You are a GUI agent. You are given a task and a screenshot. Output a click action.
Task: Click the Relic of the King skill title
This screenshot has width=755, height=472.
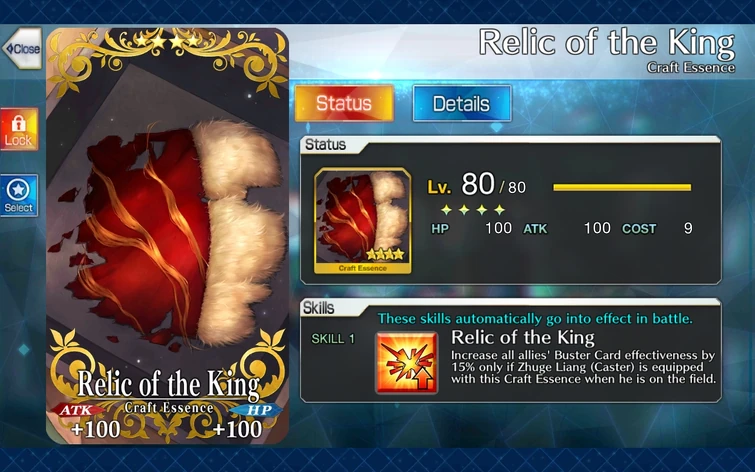522,338
